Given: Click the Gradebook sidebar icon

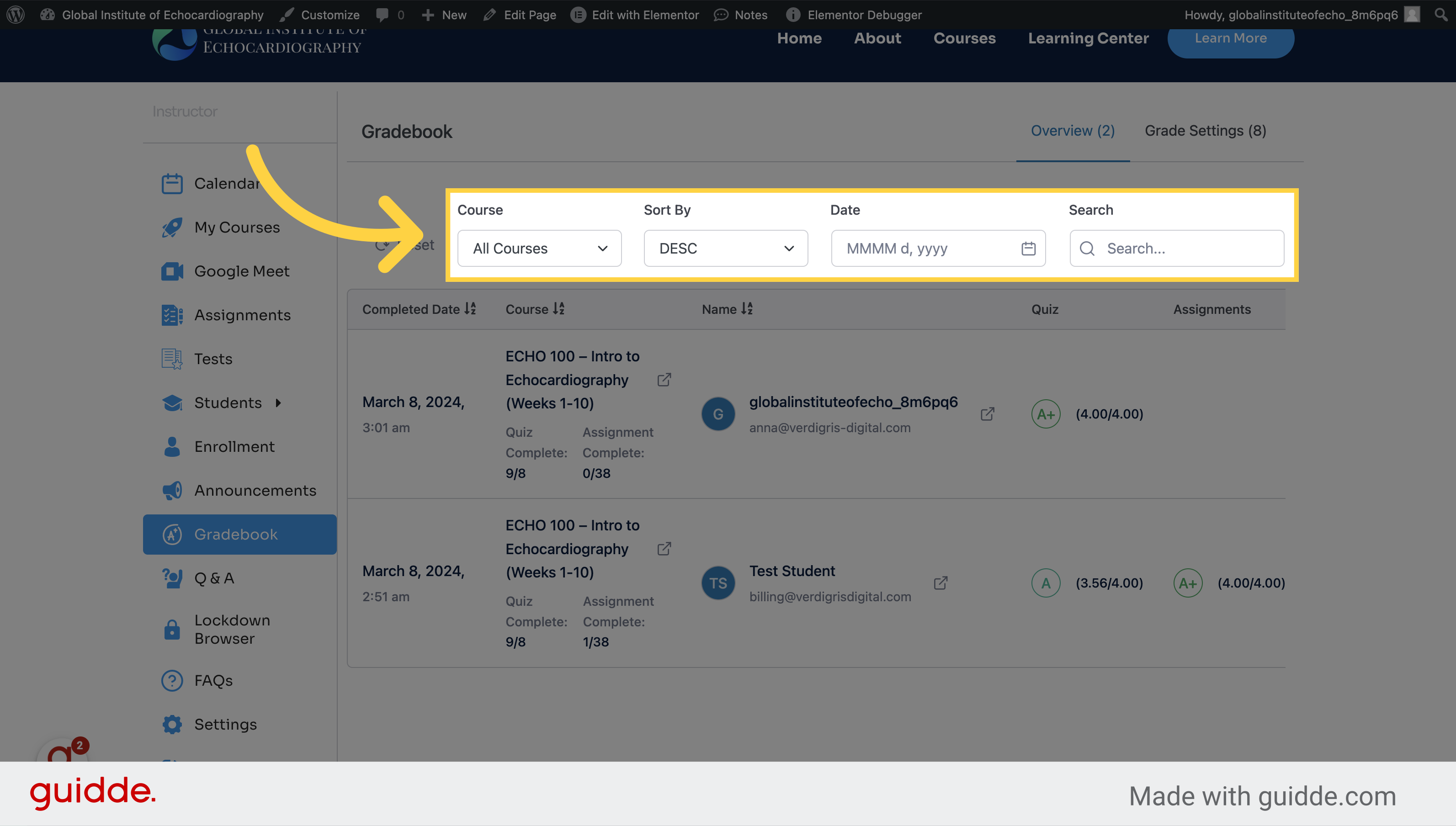Looking at the screenshot, I should [x=171, y=534].
